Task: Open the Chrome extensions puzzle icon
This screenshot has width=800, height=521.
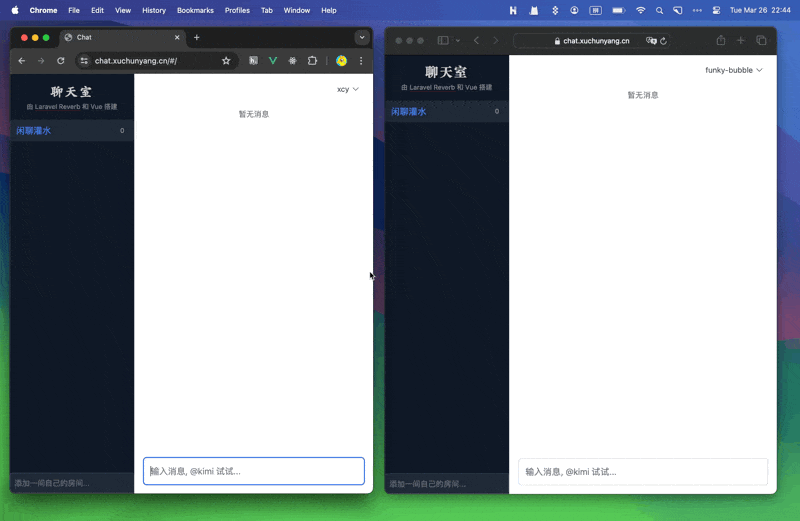Action: pyautogui.click(x=312, y=61)
